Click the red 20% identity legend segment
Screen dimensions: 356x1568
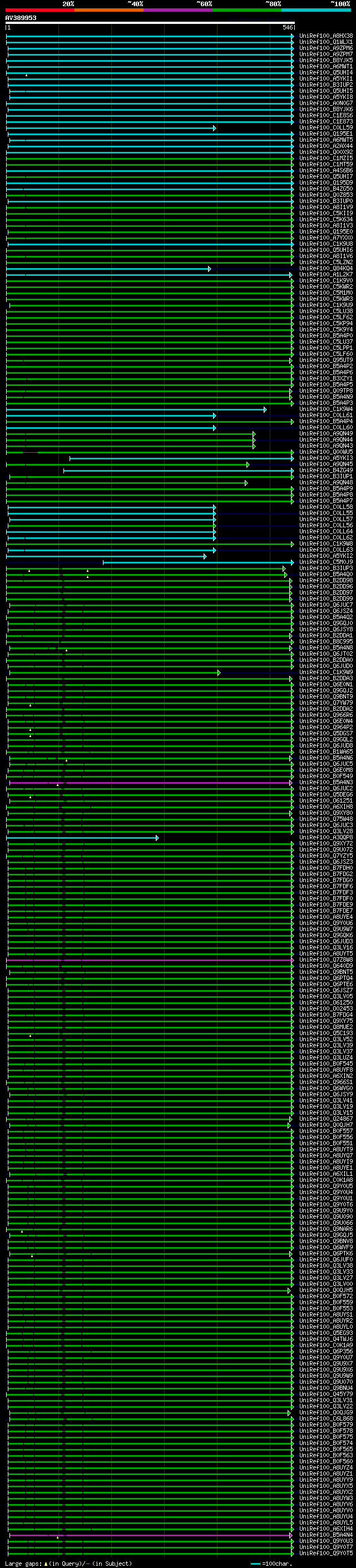pyautogui.click(x=40, y=10)
